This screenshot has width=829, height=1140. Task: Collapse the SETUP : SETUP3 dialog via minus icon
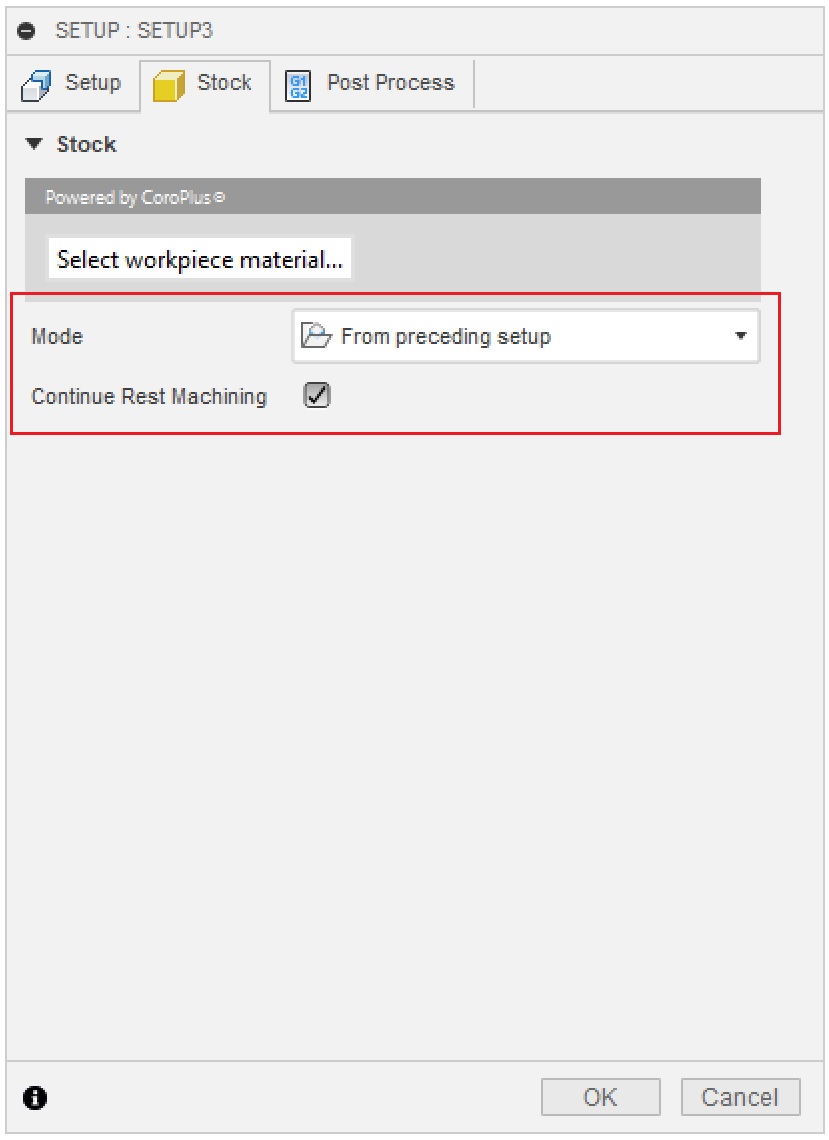tap(26, 31)
